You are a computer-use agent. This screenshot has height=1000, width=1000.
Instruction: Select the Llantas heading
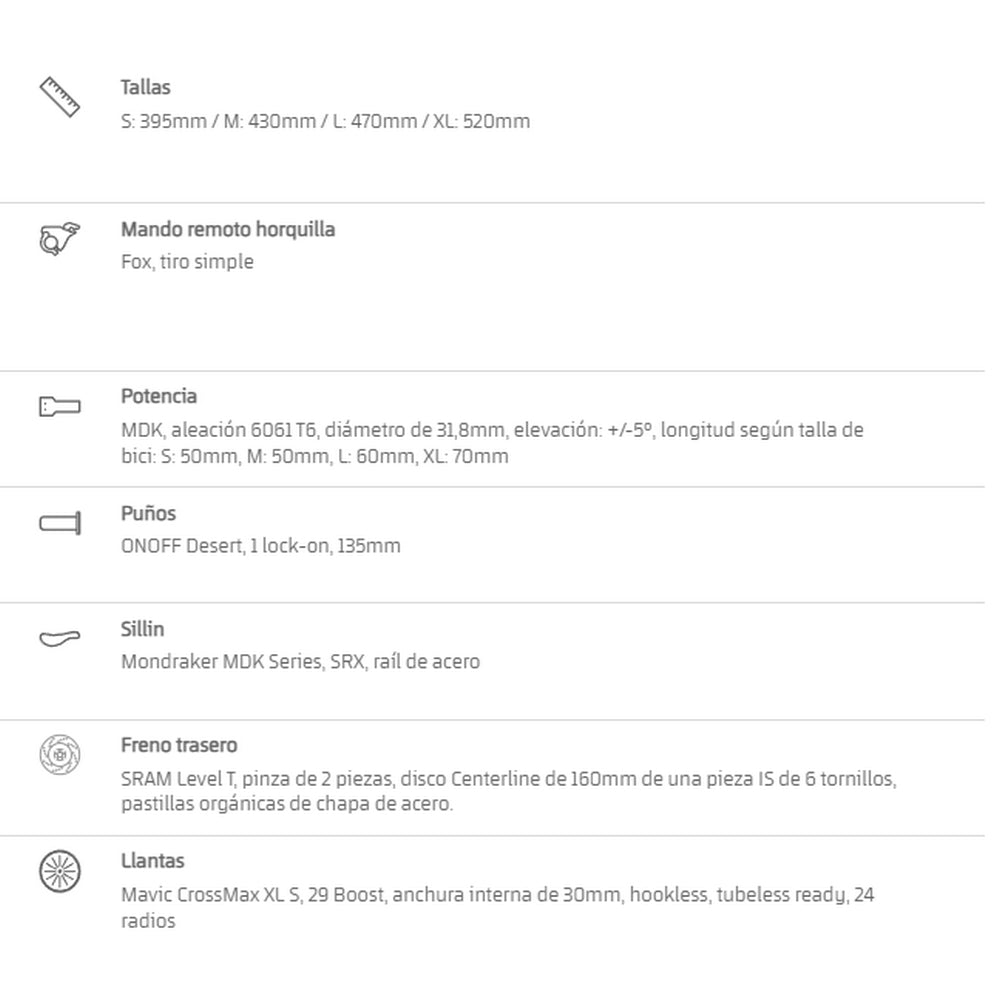[152, 861]
